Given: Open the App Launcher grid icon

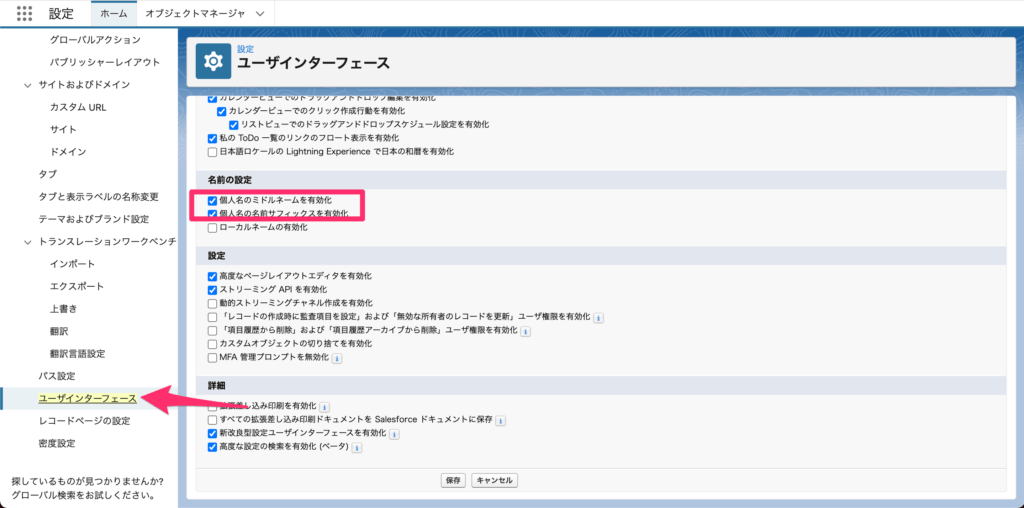Looking at the screenshot, I should [x=25, y=14].
